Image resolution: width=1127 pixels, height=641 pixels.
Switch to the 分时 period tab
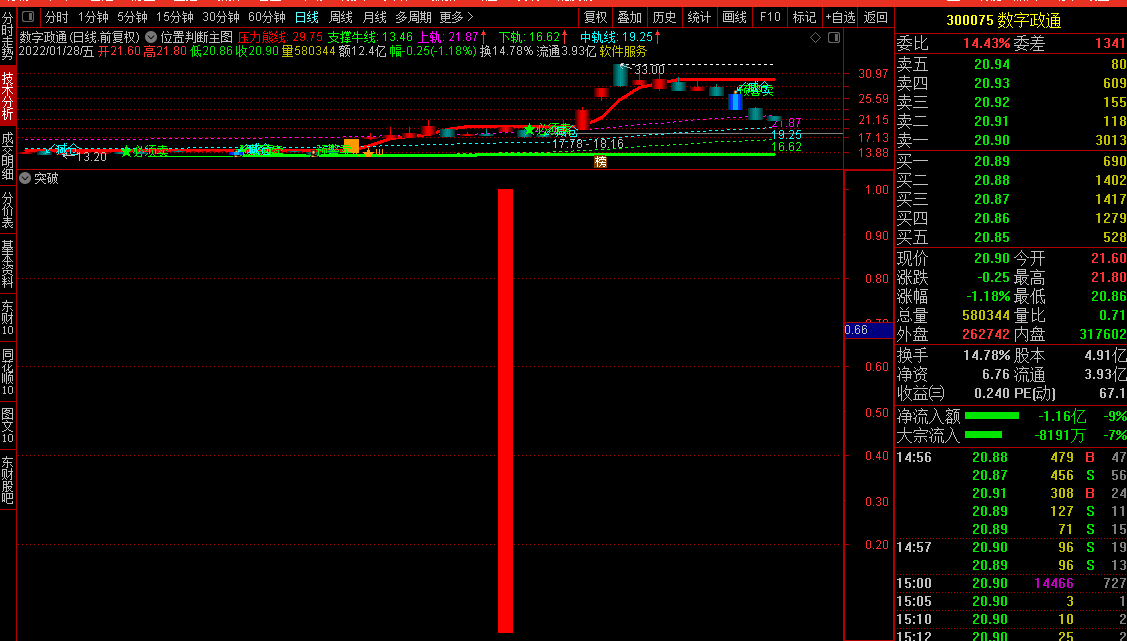57,17
